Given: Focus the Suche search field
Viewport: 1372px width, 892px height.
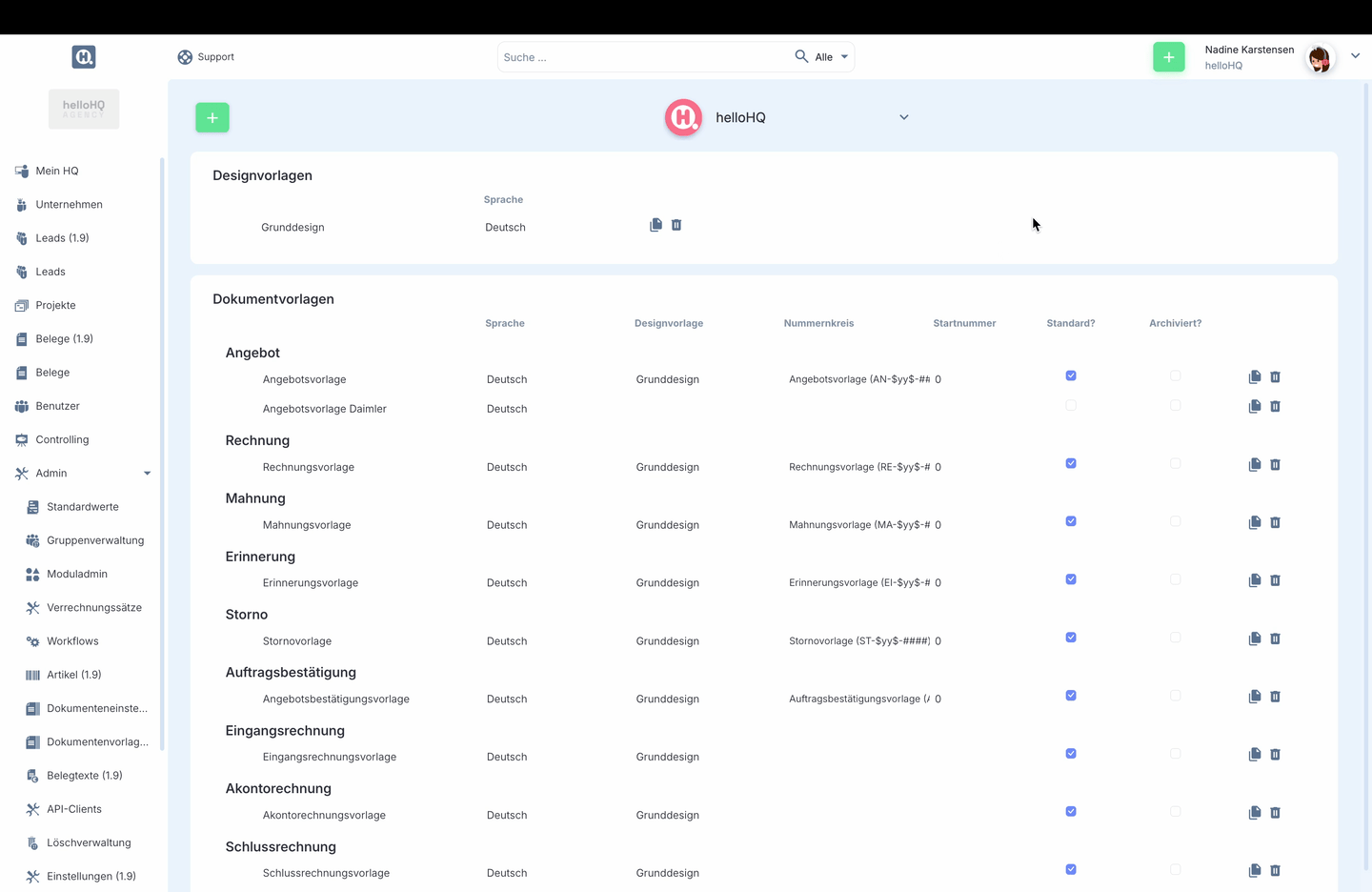Looking at the screenshot, I should click(643, 57).
